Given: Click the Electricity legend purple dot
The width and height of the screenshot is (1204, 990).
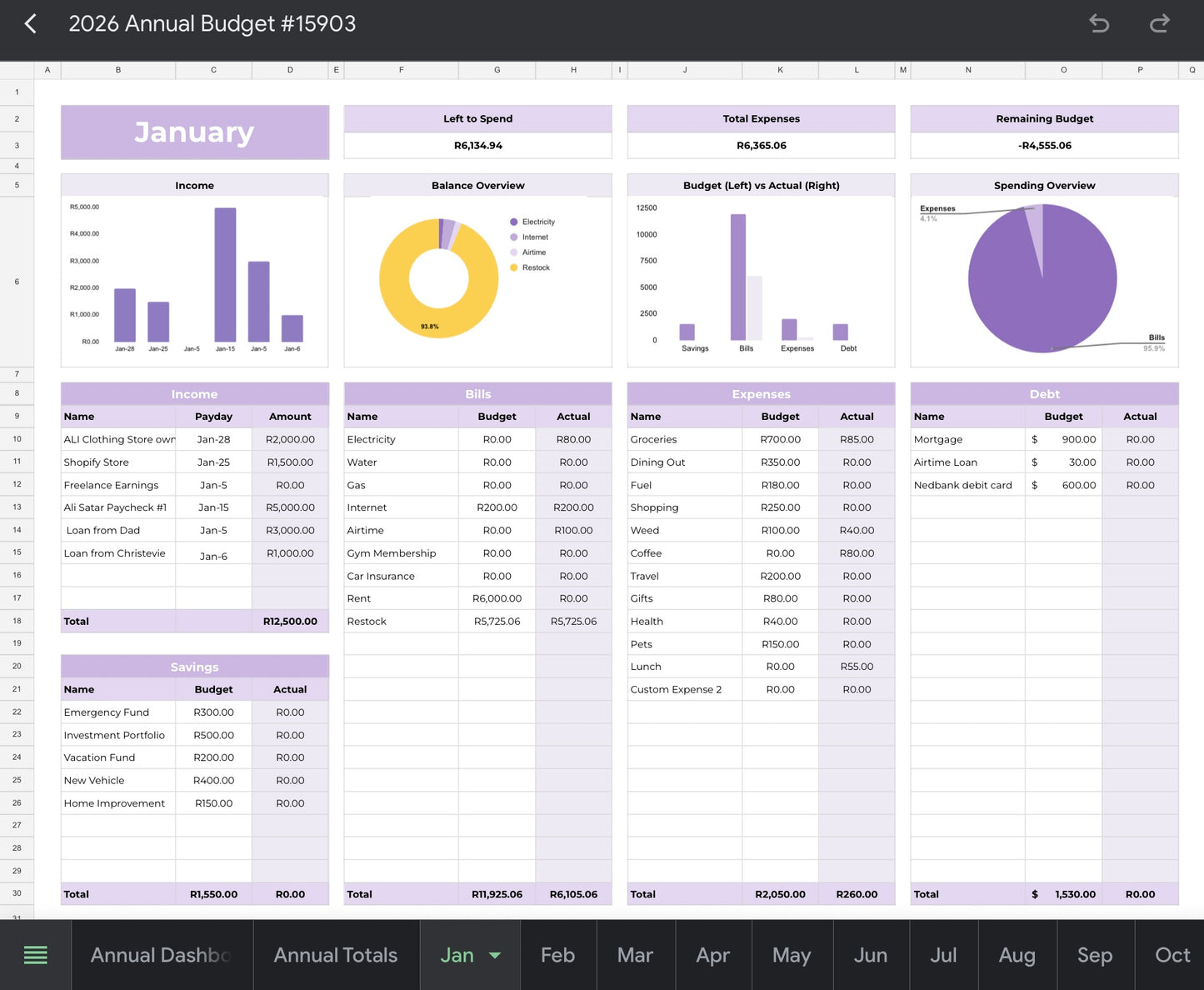Looking at the screenshot, I should click(x=514, y=222).
